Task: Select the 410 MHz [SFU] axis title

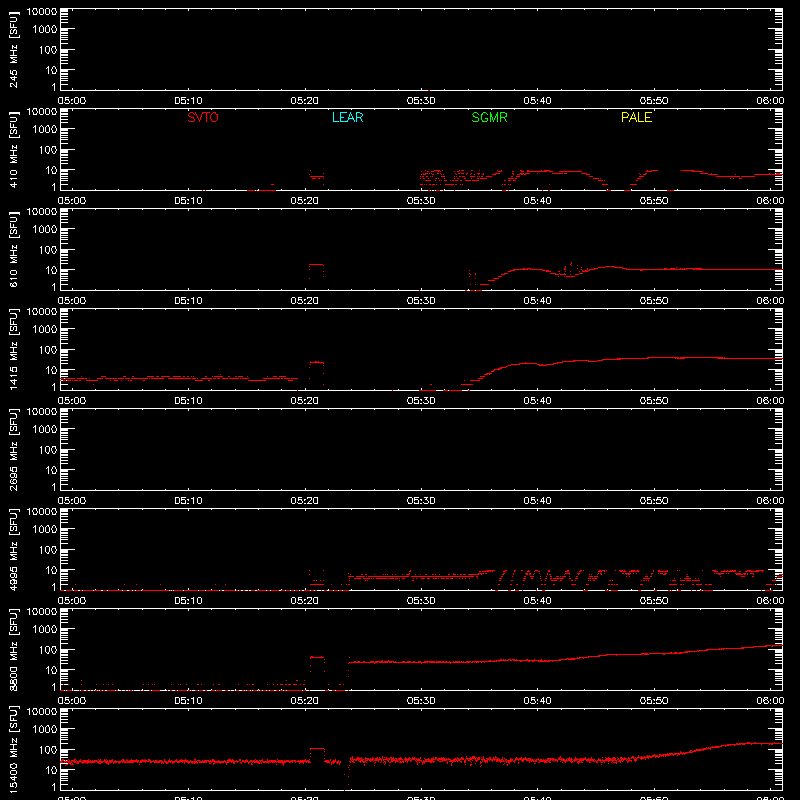Action: coord(13,150)
